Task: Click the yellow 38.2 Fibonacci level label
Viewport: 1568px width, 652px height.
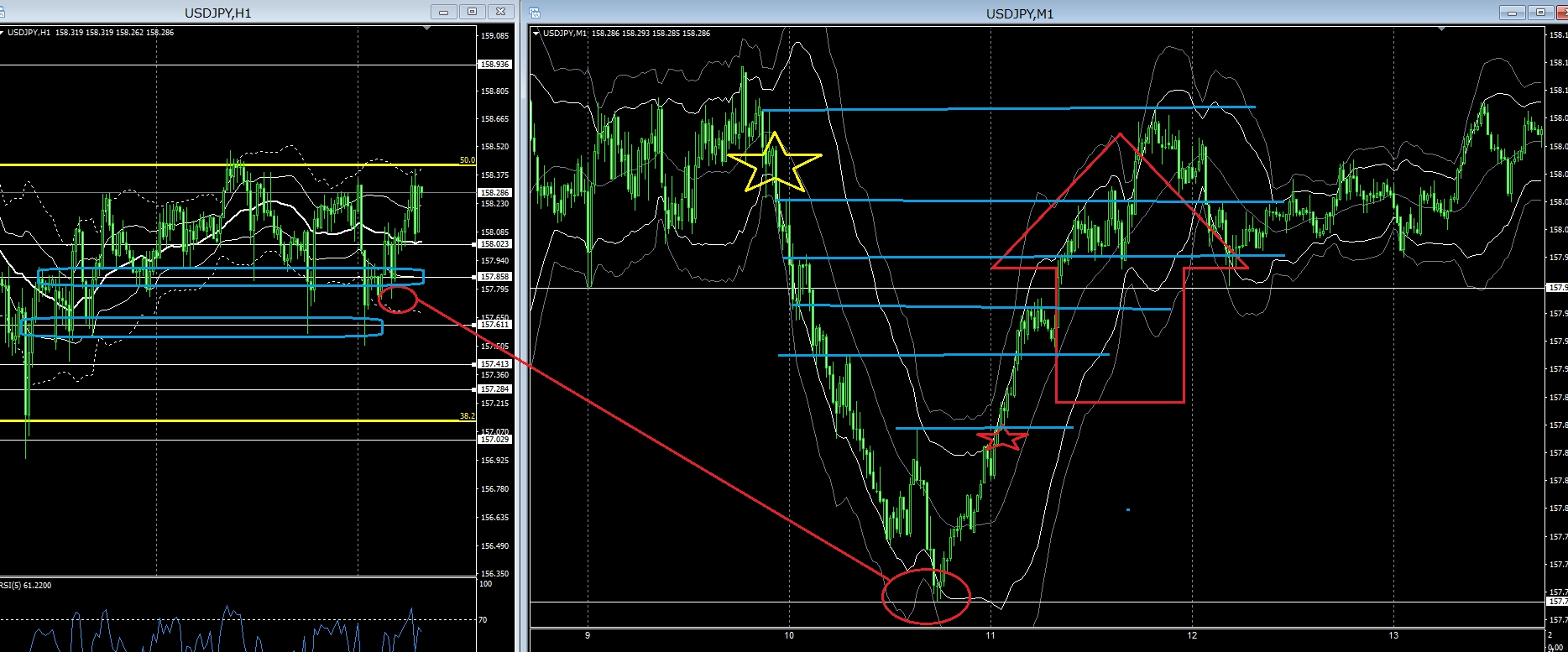Action: 467,416
